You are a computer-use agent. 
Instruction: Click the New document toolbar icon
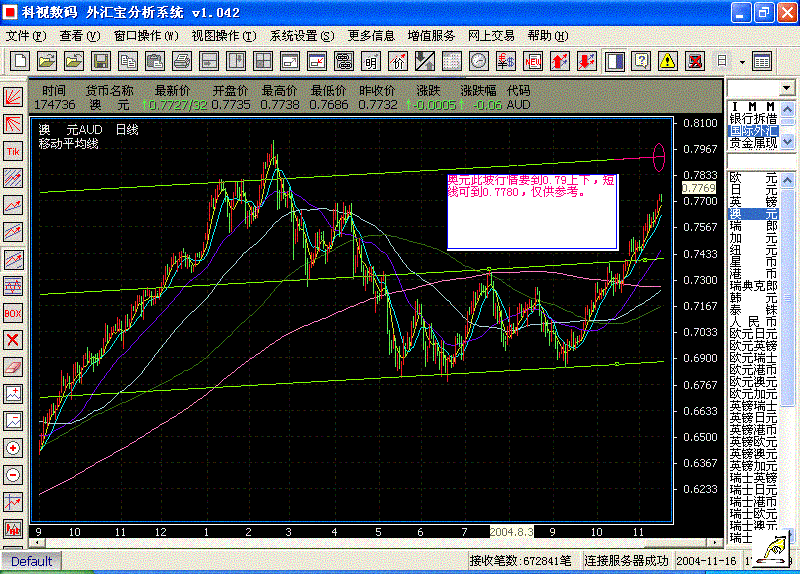click(x=20, y=61)
